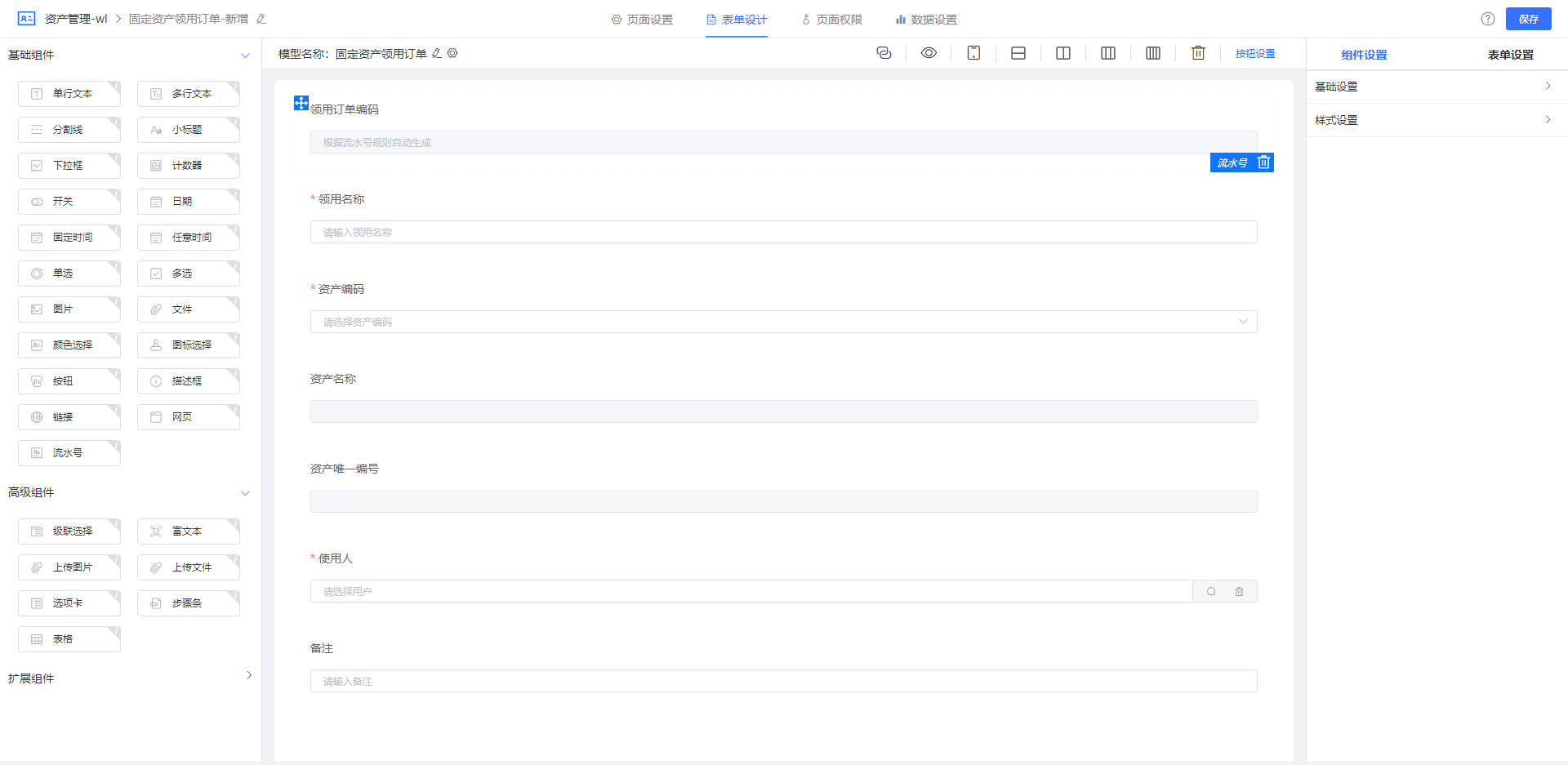Select the four-column layout icon
The height and width of the screenshot is (765, 1568).
point(1153,53)
